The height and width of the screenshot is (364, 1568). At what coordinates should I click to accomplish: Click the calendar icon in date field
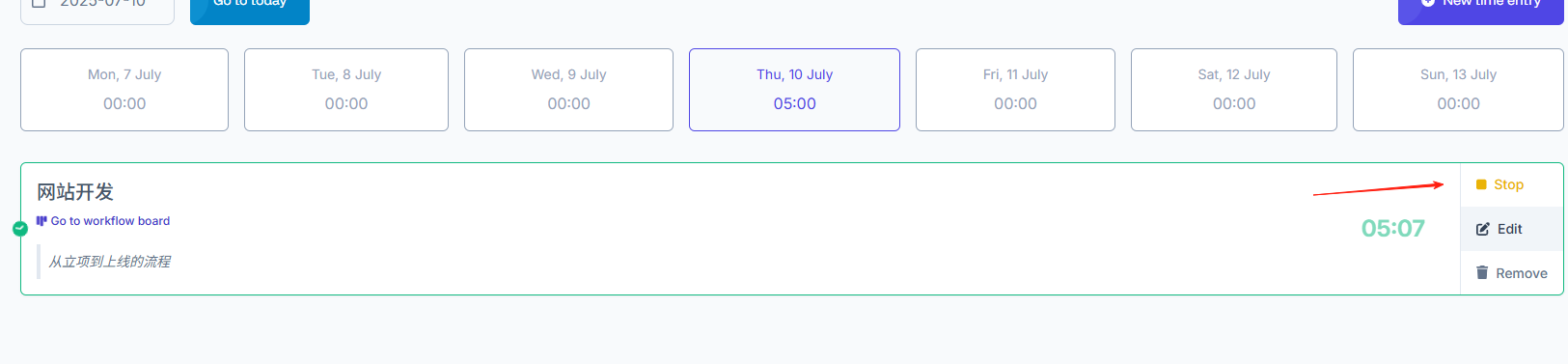click(40, 4)
